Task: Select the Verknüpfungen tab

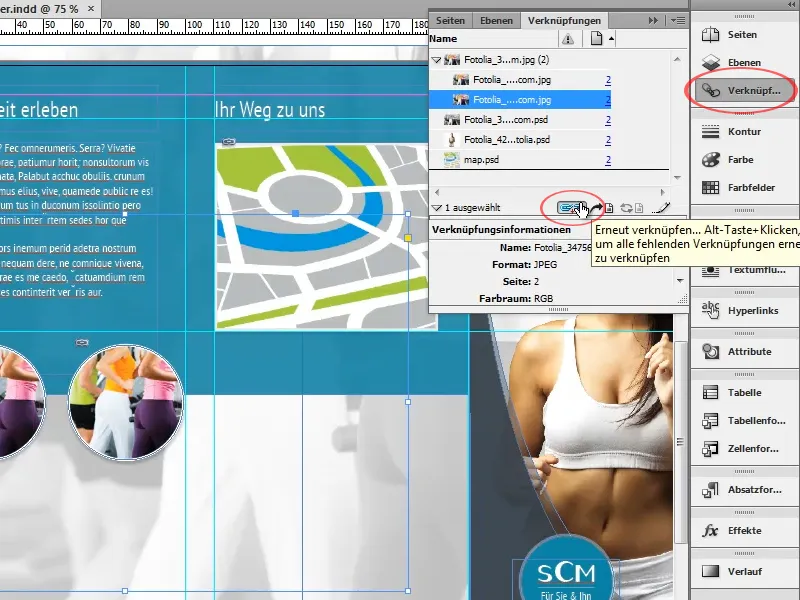Action: pos(564,20)
